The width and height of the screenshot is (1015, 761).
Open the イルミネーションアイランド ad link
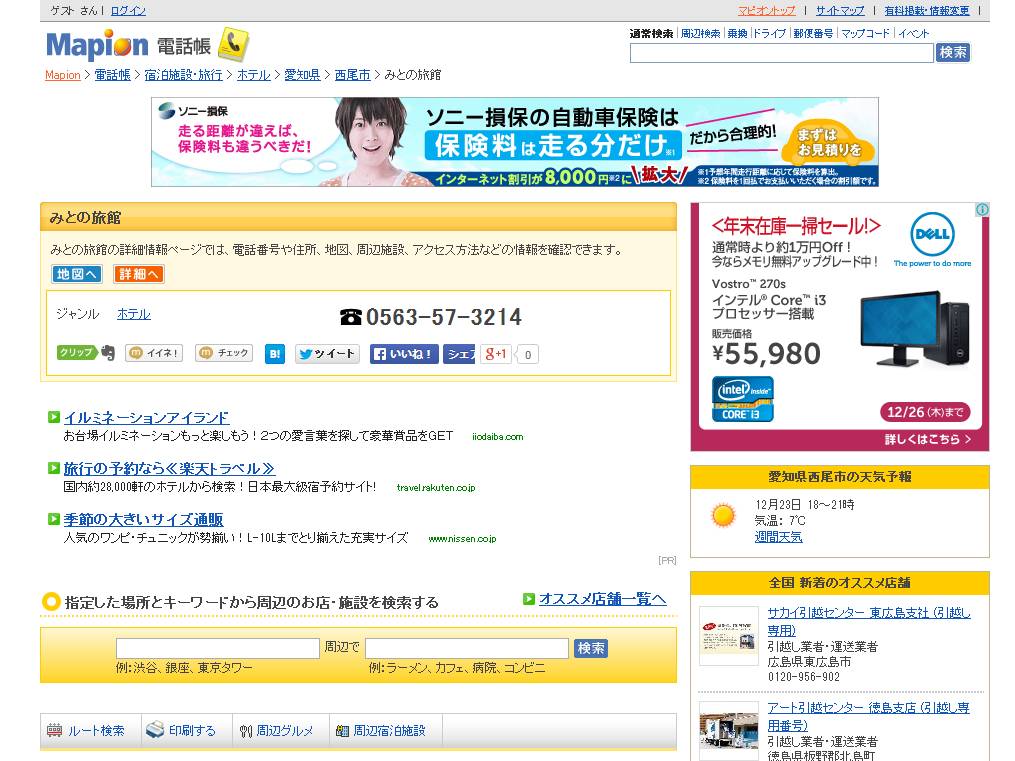(146, 417)
